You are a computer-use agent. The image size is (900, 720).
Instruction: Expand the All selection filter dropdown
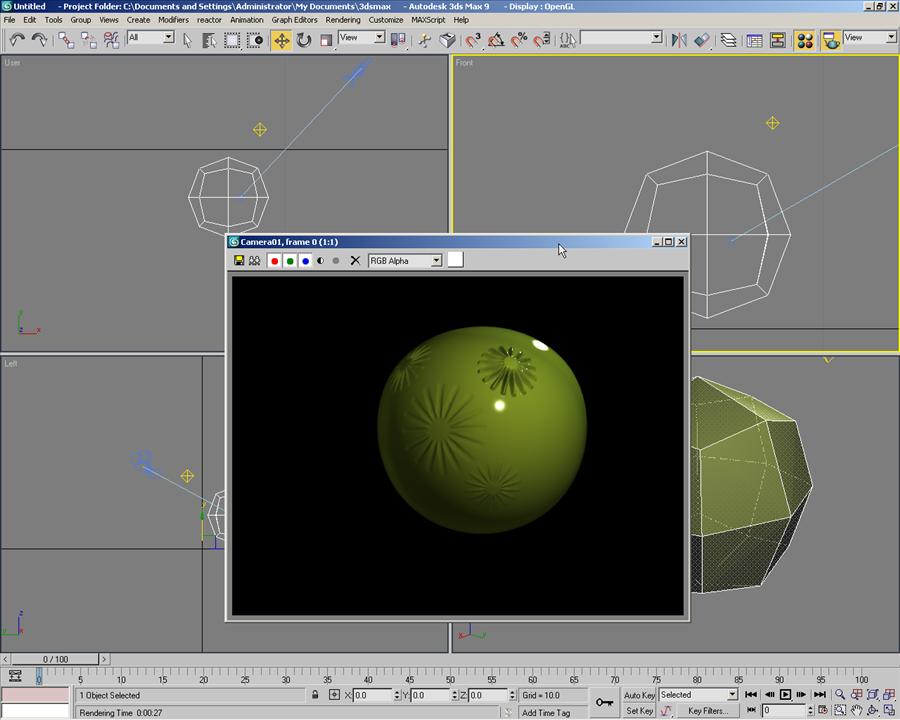click(x=168, y=38)
